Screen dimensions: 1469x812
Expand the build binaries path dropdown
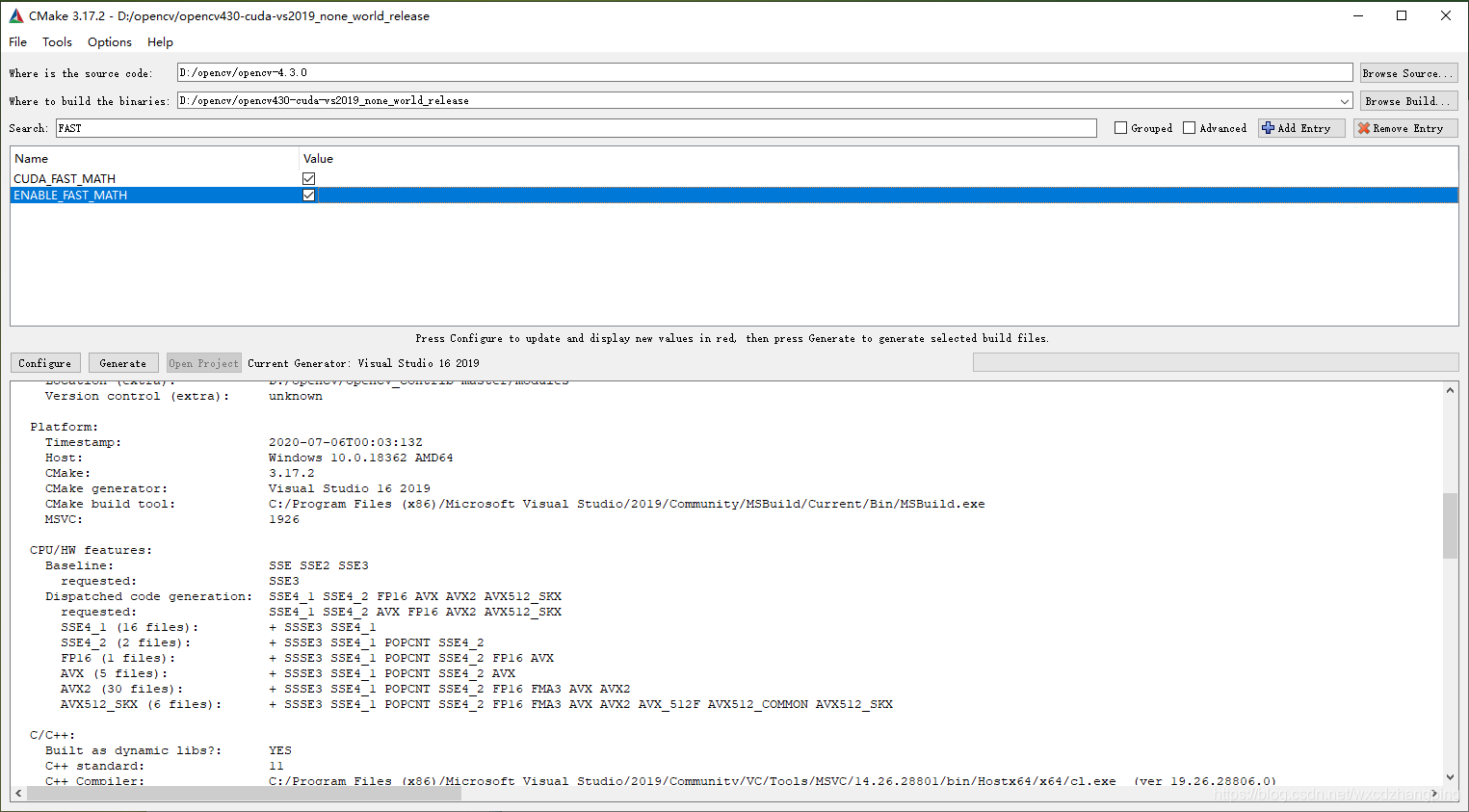(1345, 101)
